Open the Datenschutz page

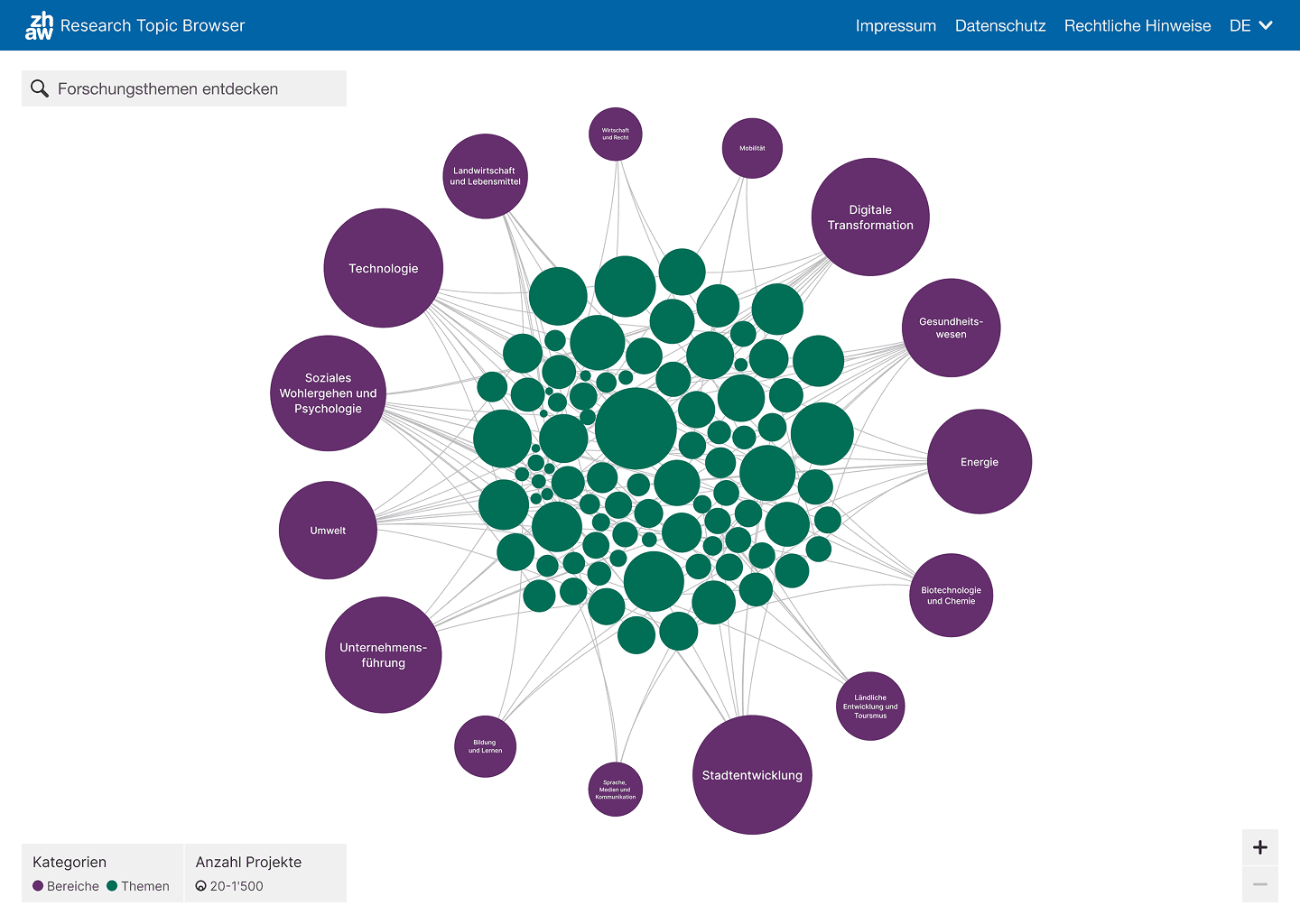[x=1000, y=26]
